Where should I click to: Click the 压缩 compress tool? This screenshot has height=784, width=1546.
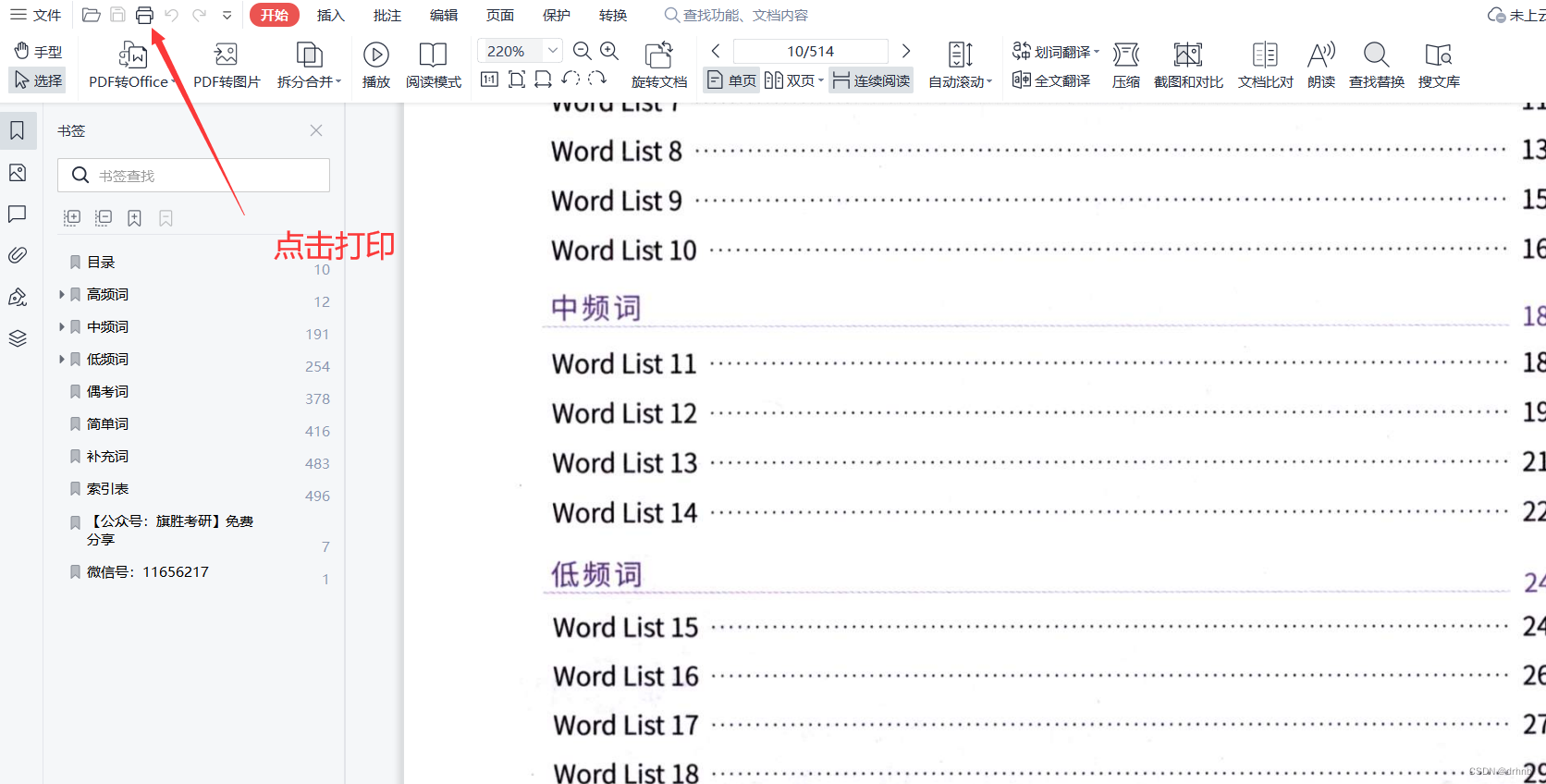pyautogui.click(x=1126, y=65)
